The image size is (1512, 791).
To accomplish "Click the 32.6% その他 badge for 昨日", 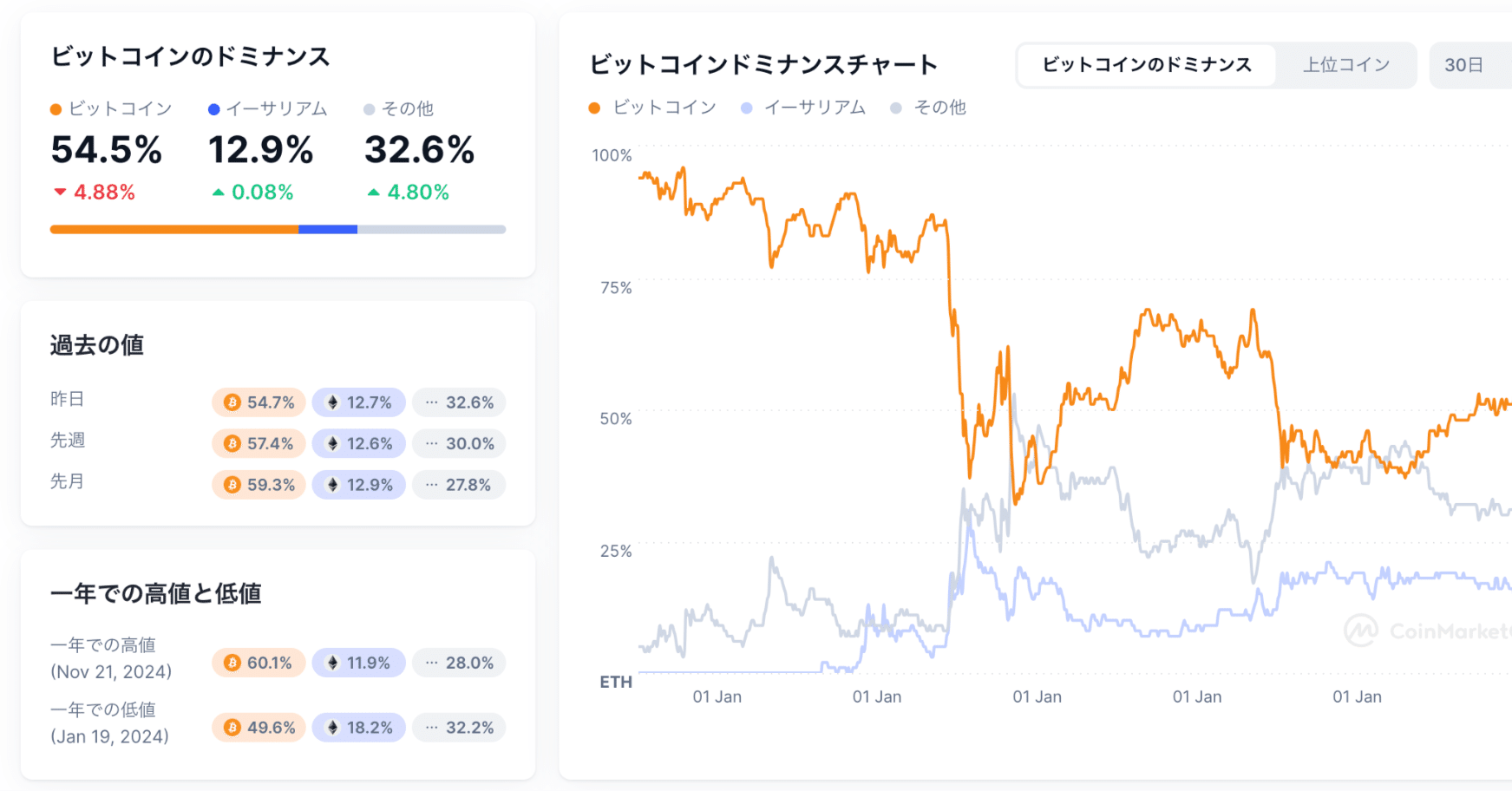I will [x=460, y=402].
